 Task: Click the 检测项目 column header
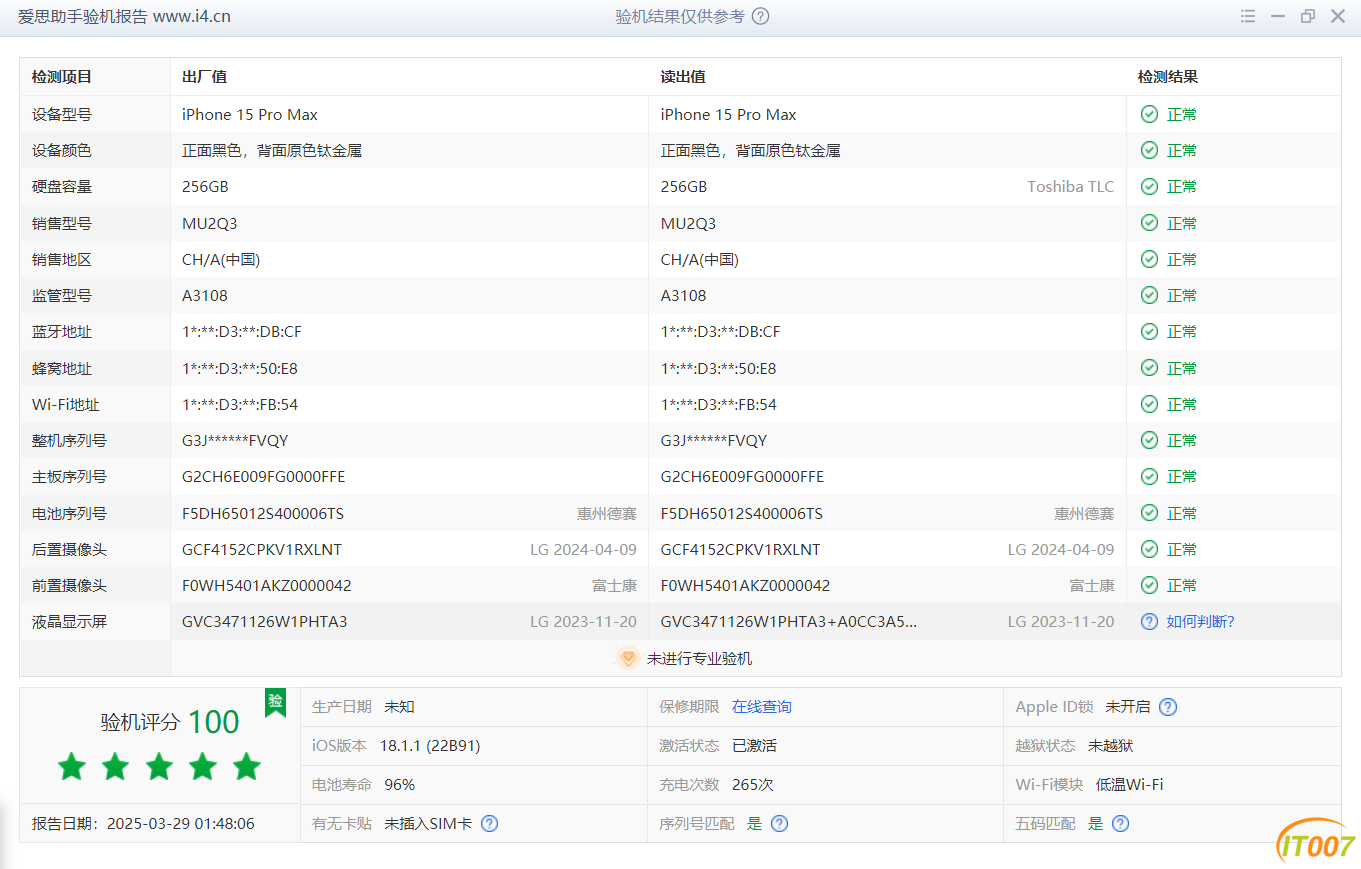[62, 77]
